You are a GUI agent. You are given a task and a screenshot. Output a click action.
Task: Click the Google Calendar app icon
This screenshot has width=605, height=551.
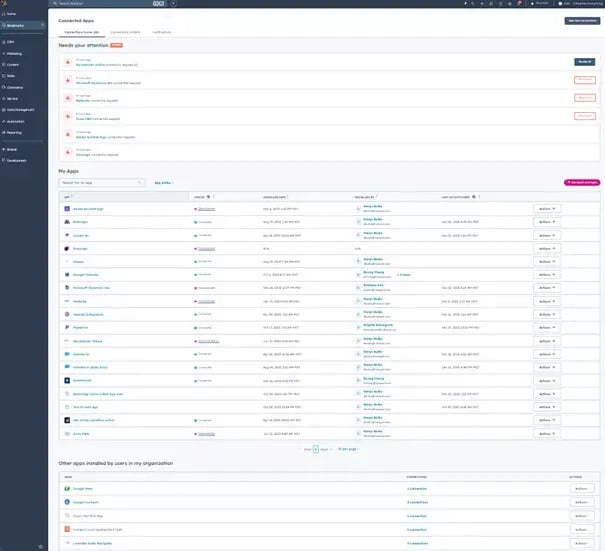[x=67, y=275]
